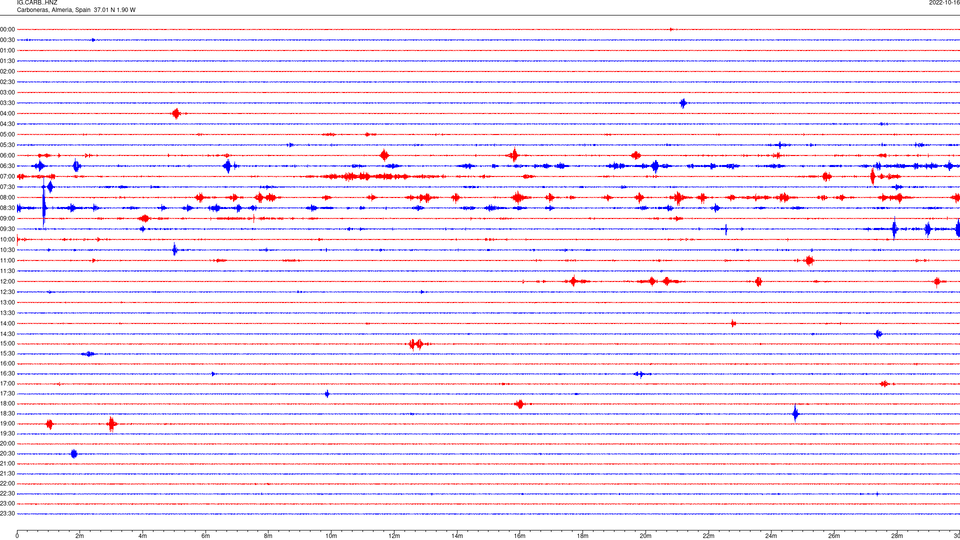Select the "06:30" trace time label

tap(7, 166)
